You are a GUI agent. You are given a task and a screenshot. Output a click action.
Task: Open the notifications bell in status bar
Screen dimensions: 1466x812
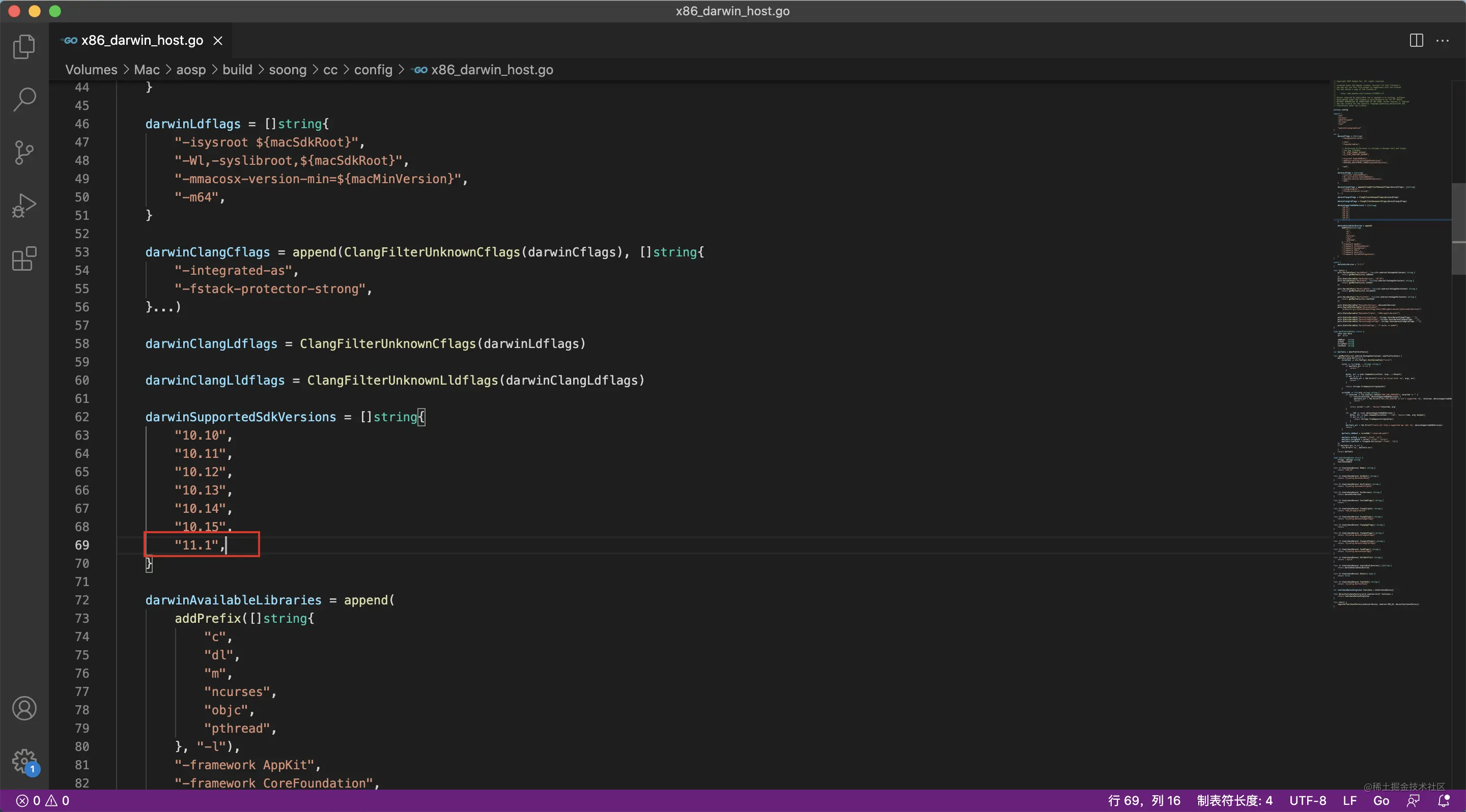1444,801
